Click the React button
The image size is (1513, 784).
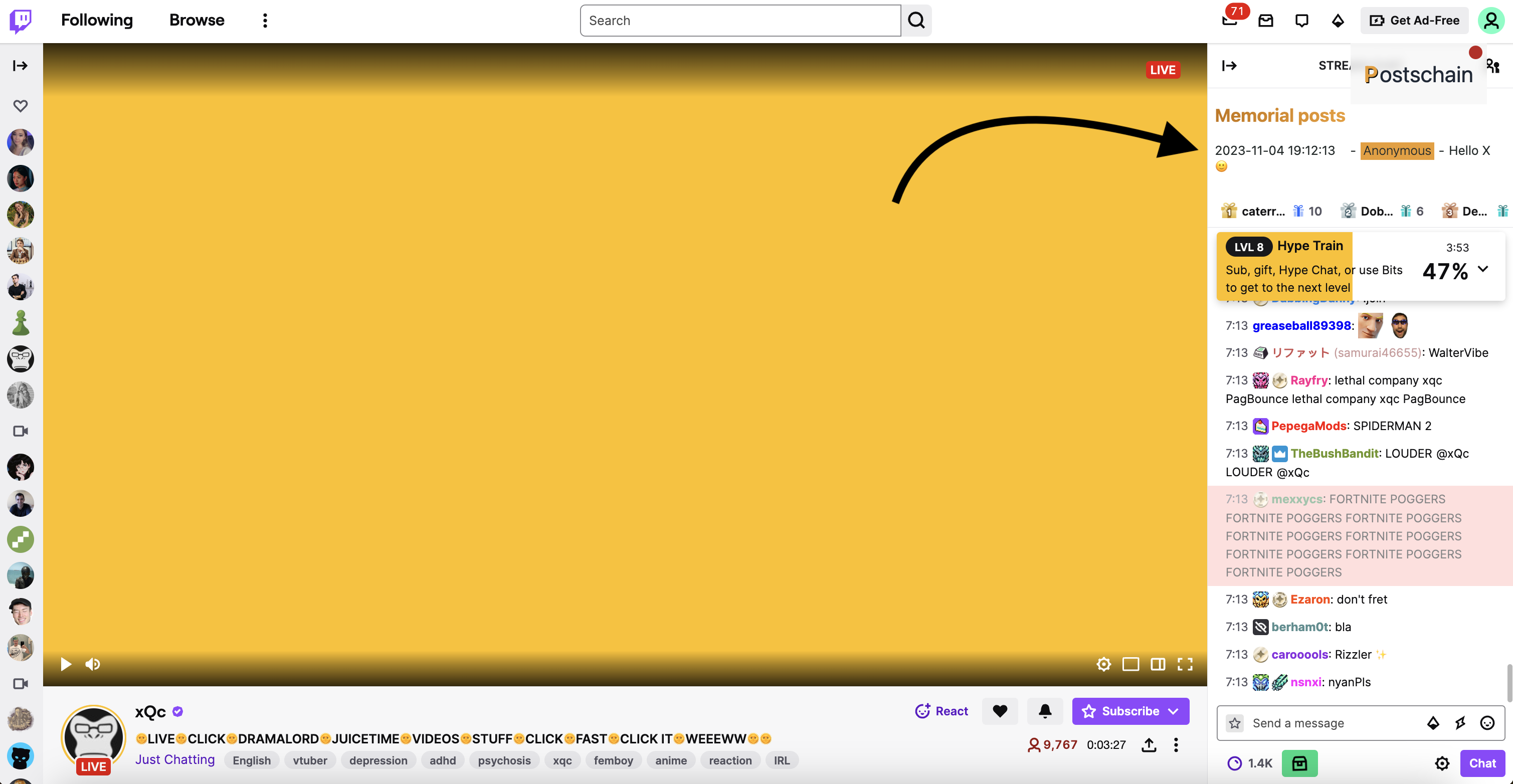[941, 711]
